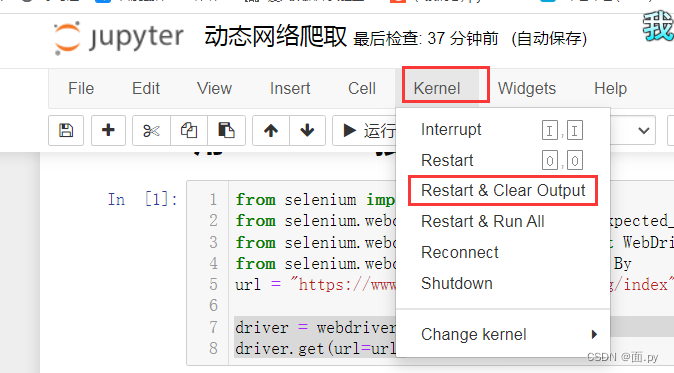Expand the Change kernel submenu
The width and height of the screenshot is (674, 373).
[x=503, y=334]
